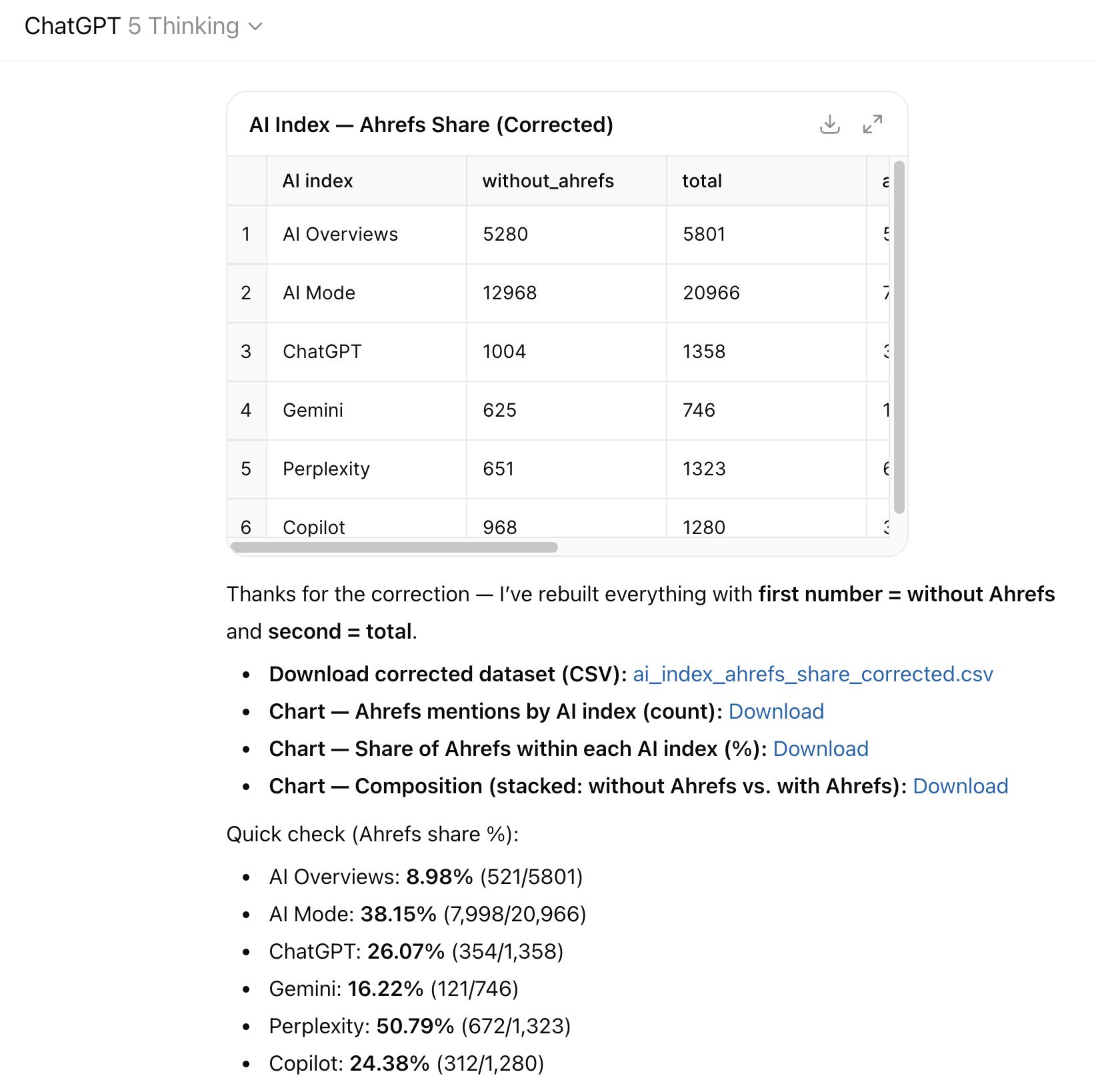This screenshot has width=1096, height=1092.
Task: Click the Perplexity row in the table
Action: pyautogui.click(x=326, y=469)
